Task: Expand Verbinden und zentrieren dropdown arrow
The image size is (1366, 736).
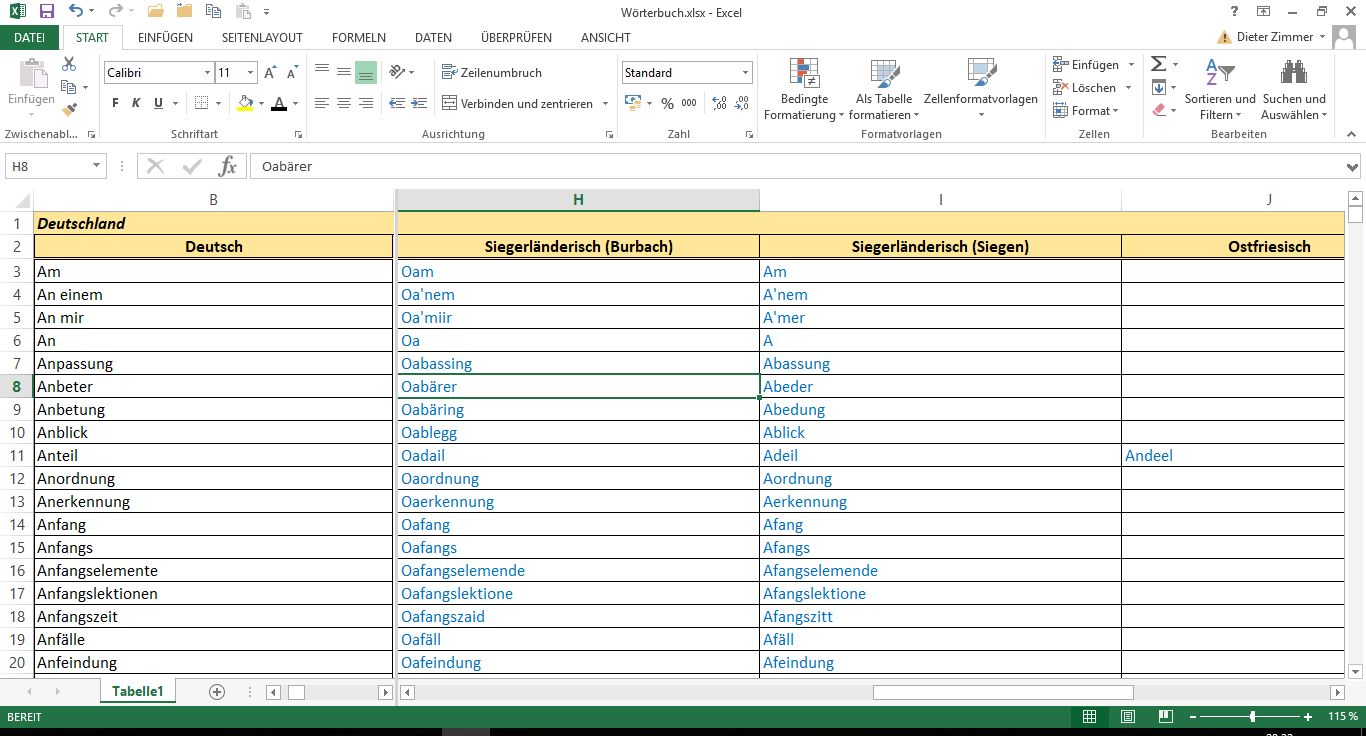Action: click(603, 104)
